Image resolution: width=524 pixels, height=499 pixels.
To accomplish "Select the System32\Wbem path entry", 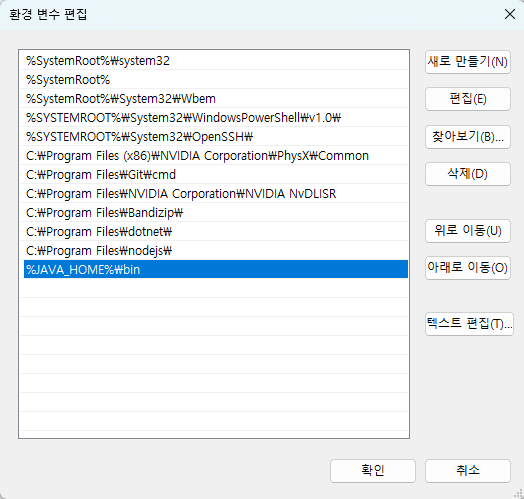I will [214, 99].
